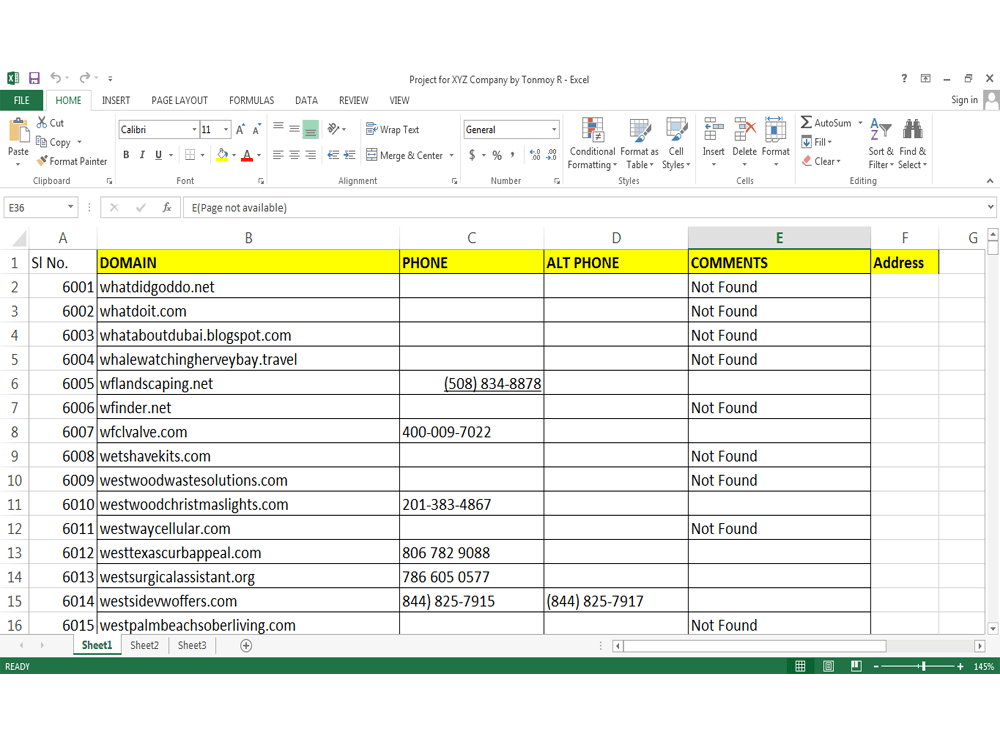
Task: Switch to the FORMULAS tab
Action: (251, 100)
